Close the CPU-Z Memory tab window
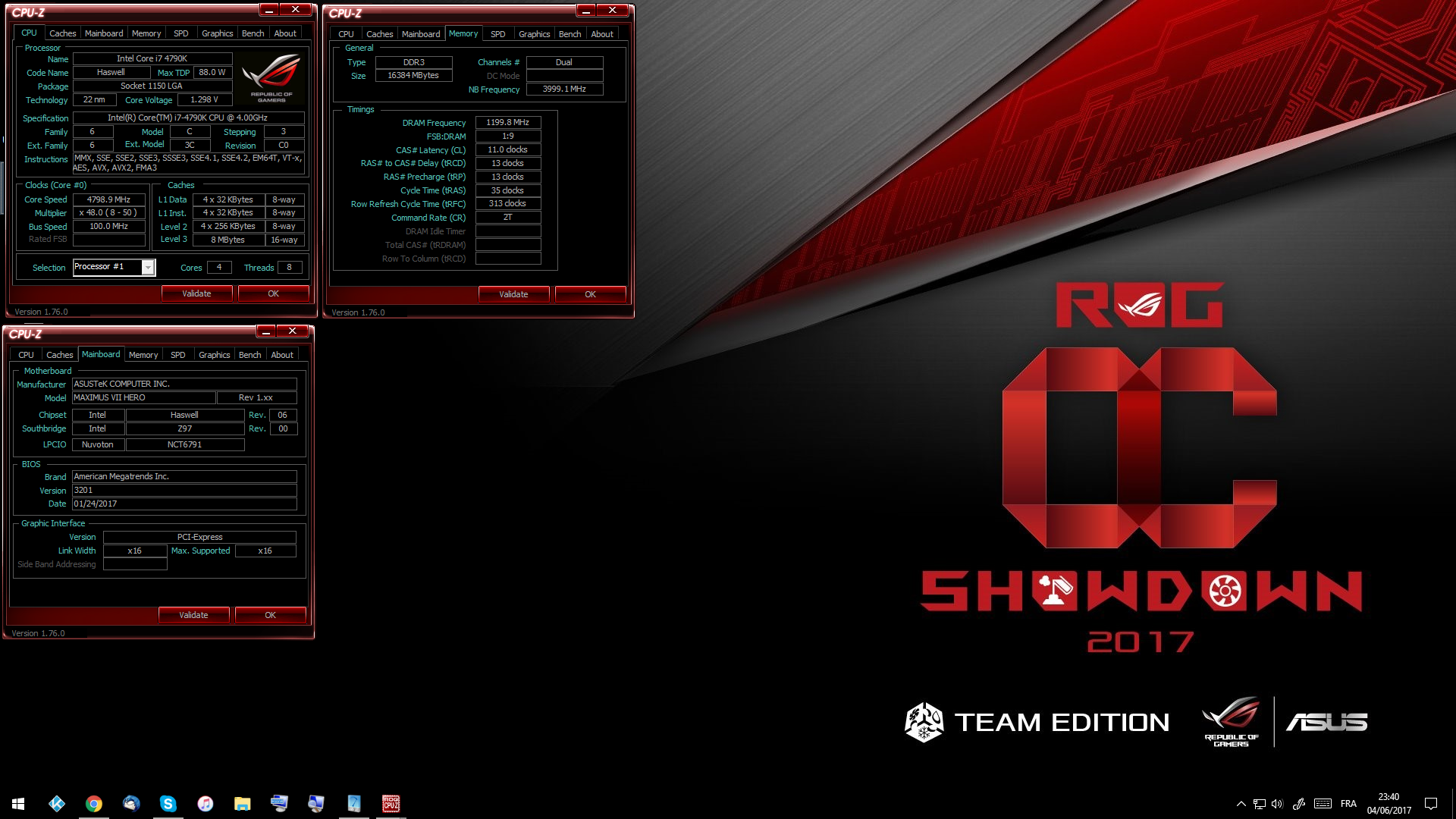The image size is (1456, 819). tap(612, 10)
